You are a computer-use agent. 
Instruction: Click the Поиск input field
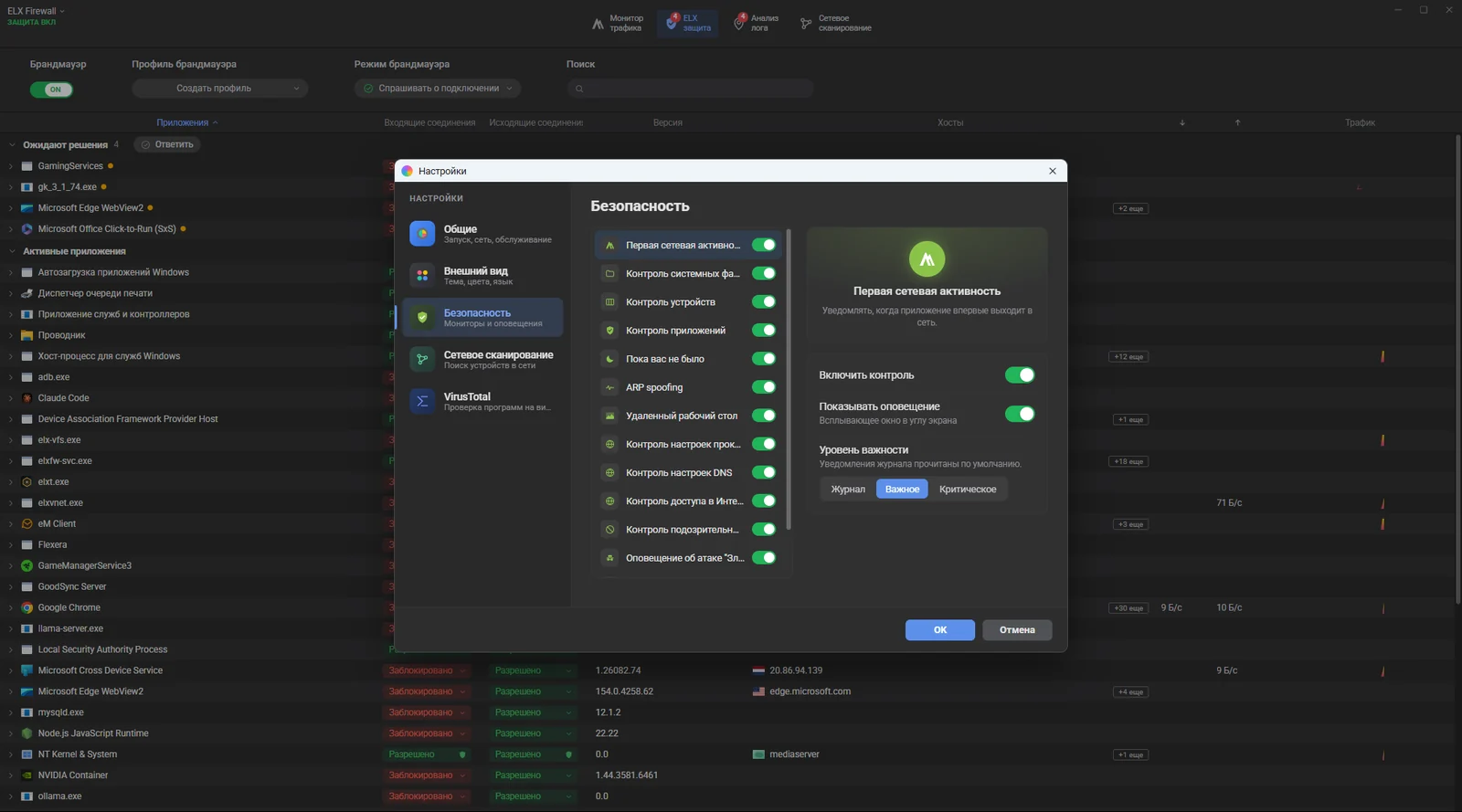point(690,89)
